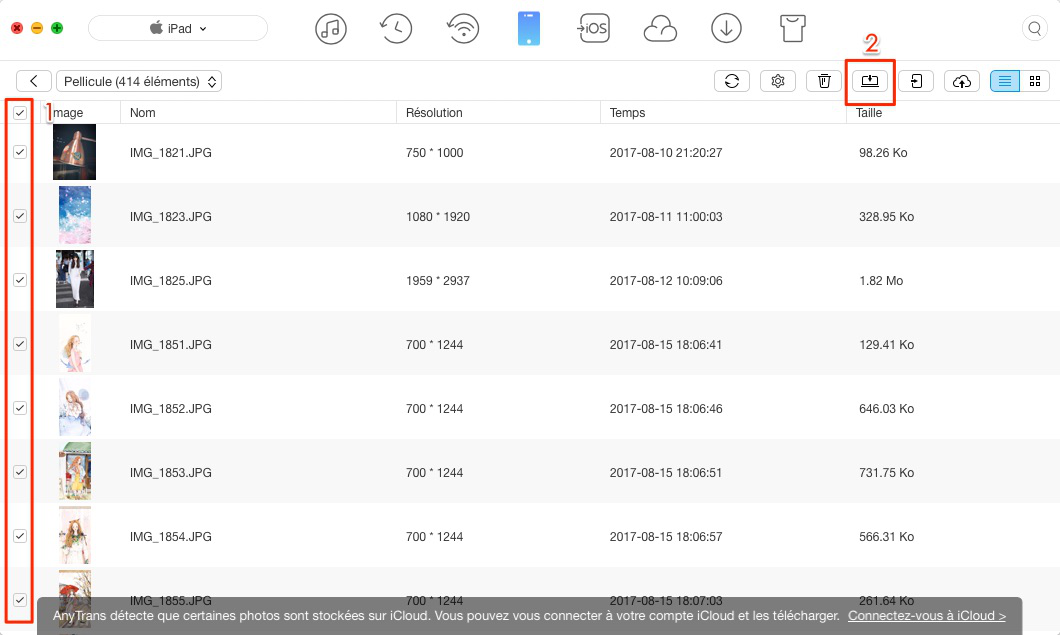Uncheck IMG_1825.JPG checkbox

20,280
